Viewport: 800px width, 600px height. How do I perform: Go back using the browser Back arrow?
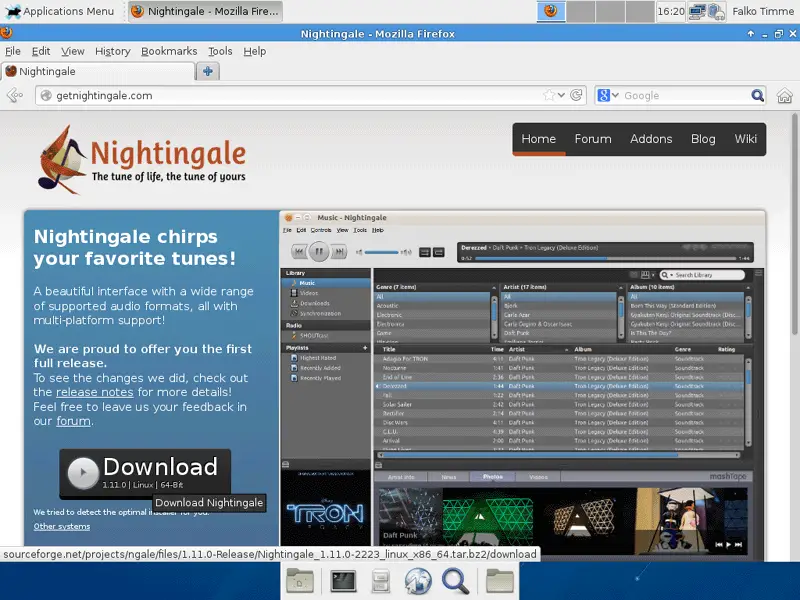coord(15,95)
